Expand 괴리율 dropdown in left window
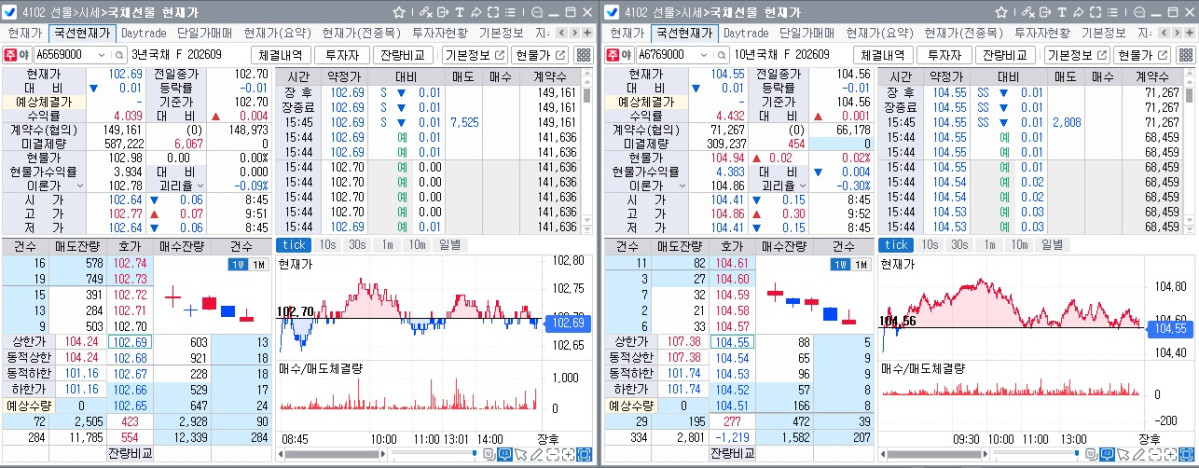Image resolution: width=1199 pixels, height=468 pixels. click(x=200, y=185)
